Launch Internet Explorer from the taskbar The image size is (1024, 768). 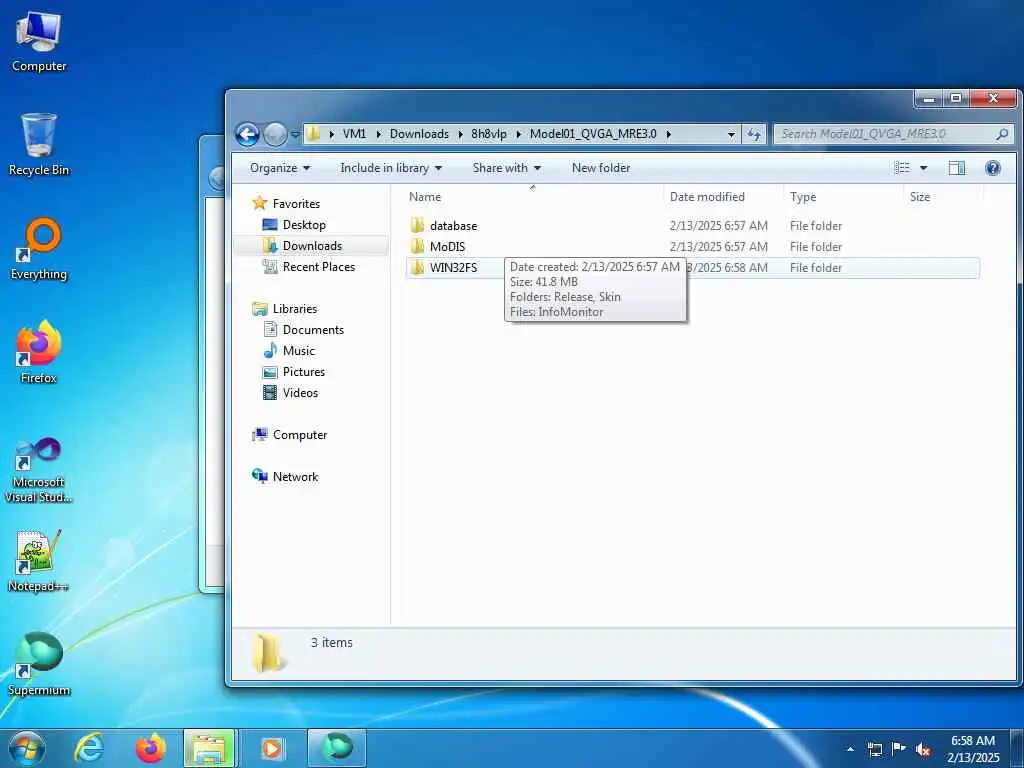tap(89, 748)
